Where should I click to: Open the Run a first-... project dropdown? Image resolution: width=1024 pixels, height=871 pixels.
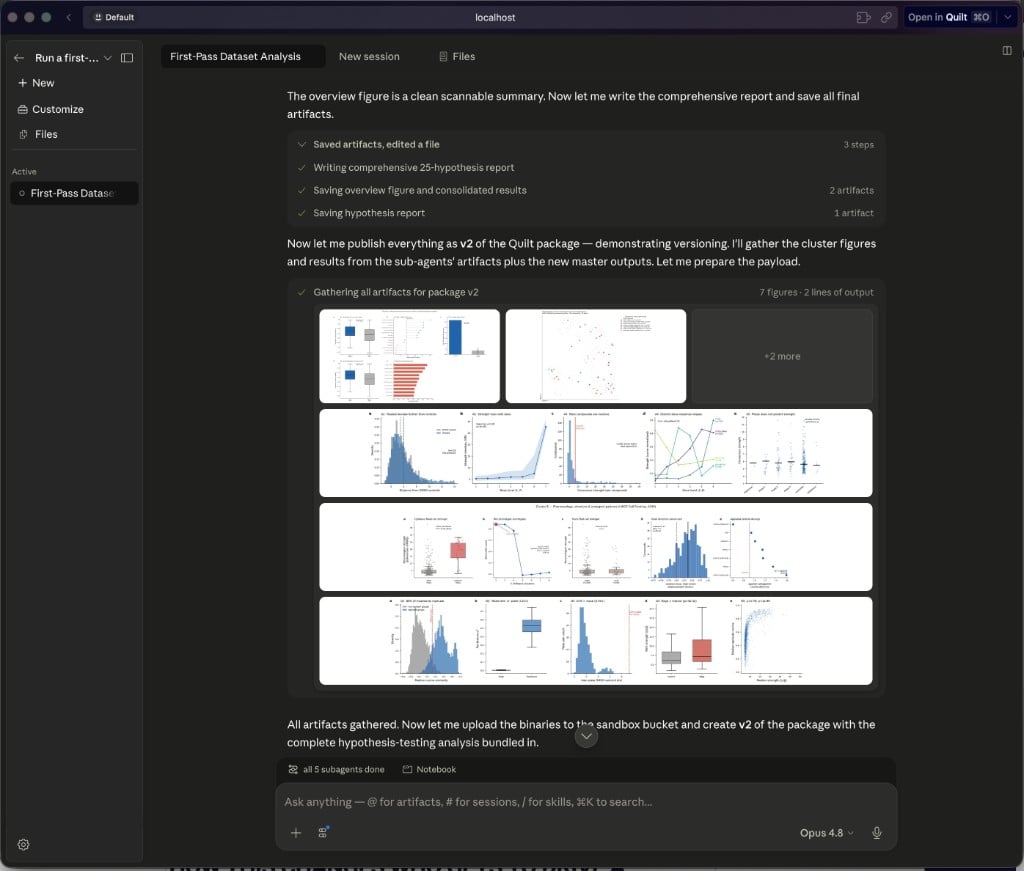pyautogui.click(x=73, y=57)
